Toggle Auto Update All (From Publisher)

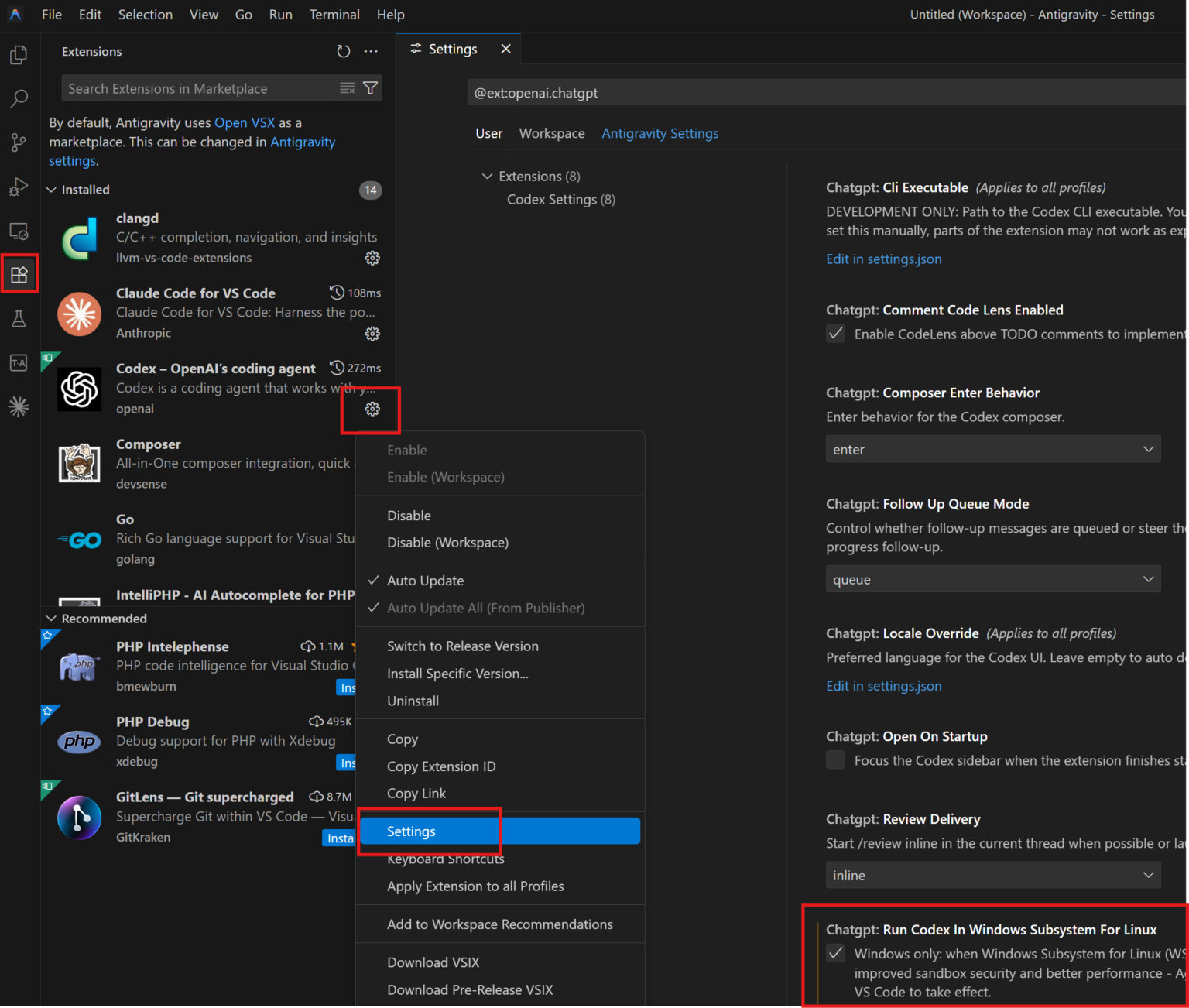click(500, 608)
